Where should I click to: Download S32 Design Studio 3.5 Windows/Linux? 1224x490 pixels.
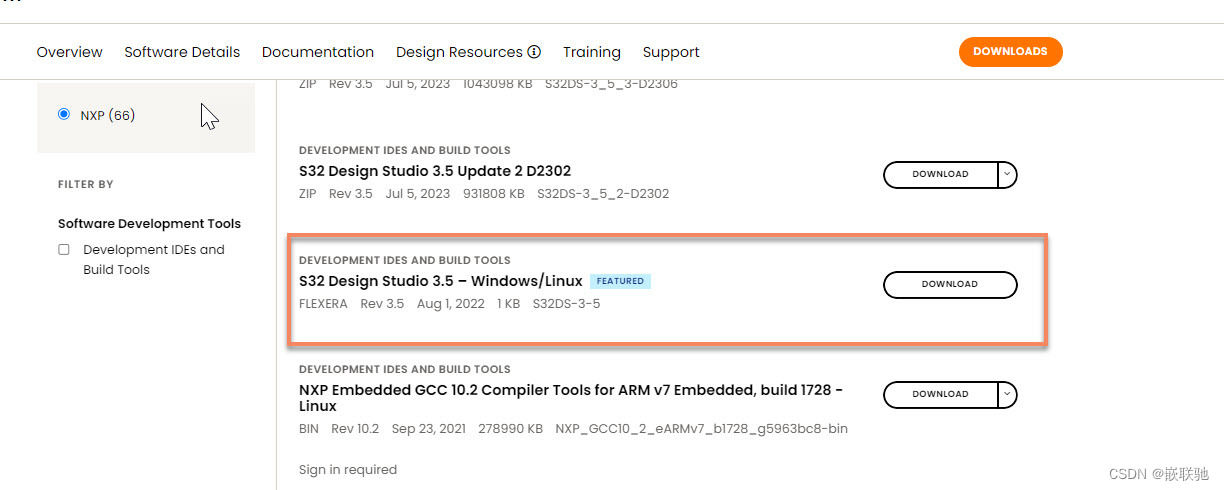[x=950, y=284]
